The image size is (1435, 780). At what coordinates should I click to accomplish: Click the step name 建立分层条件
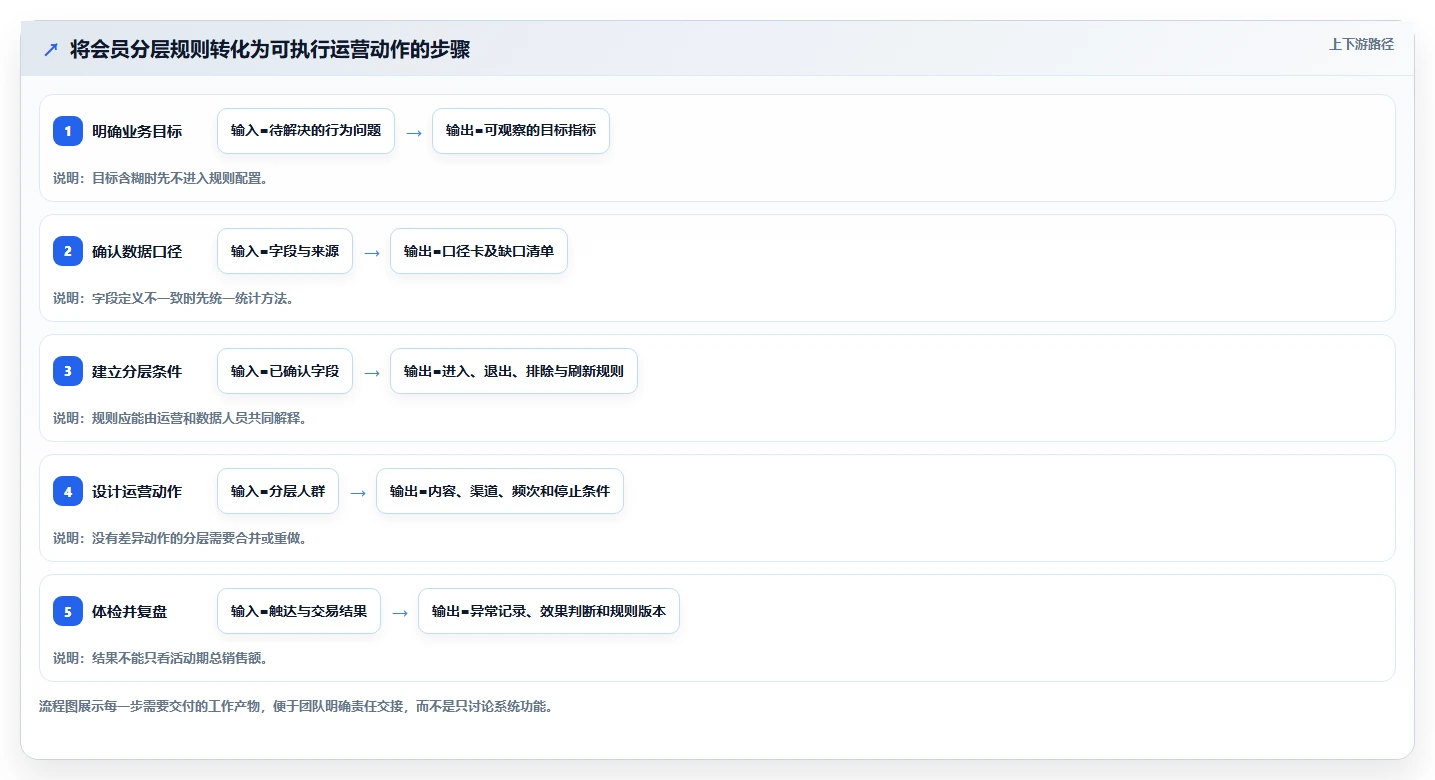pos(137,371)
